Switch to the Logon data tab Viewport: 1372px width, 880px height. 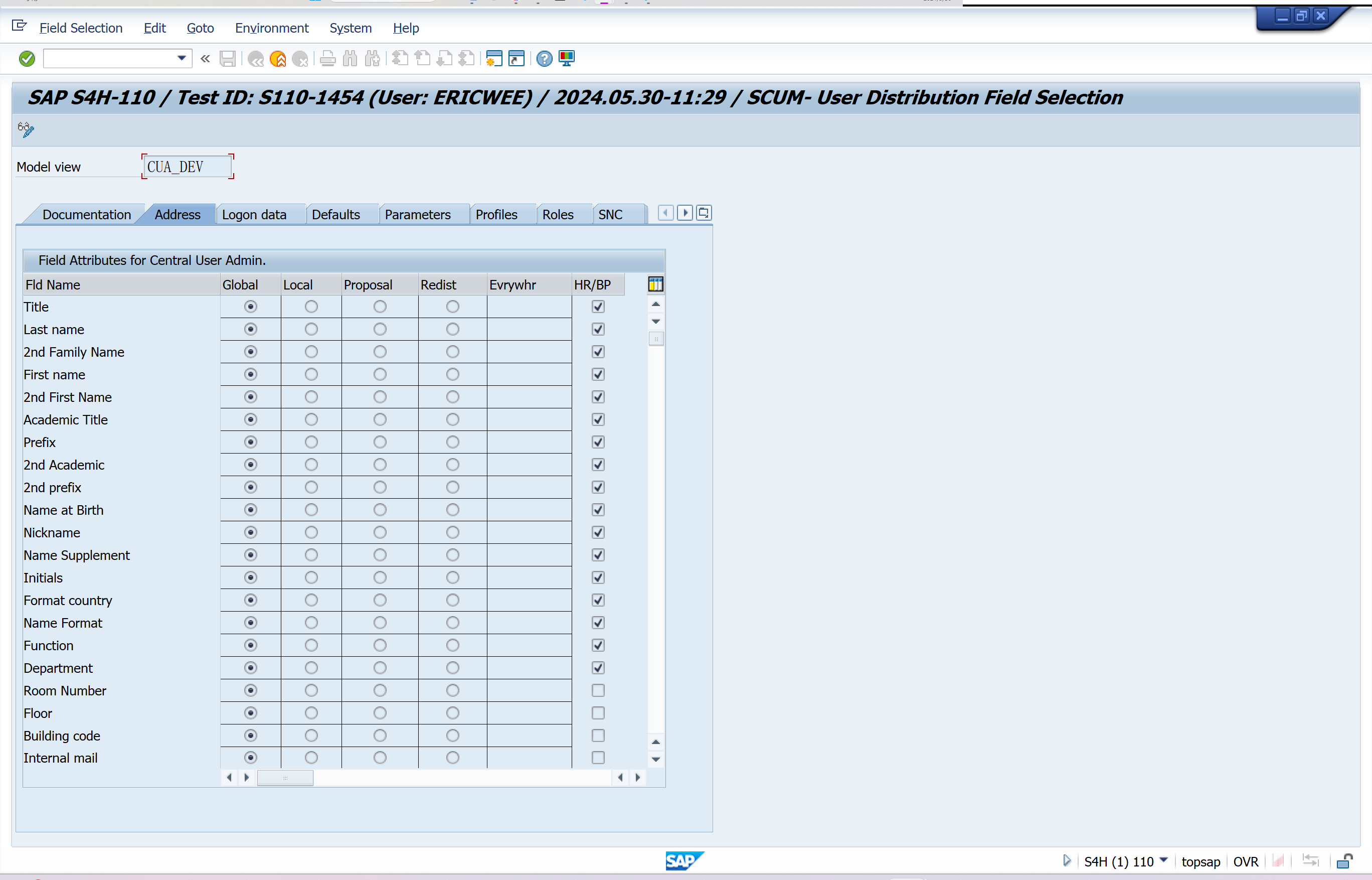coord(254,215)
